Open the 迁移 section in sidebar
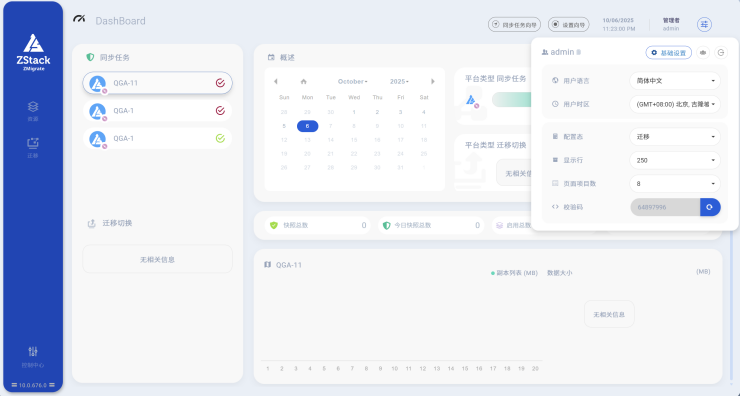 pos(33,148)
